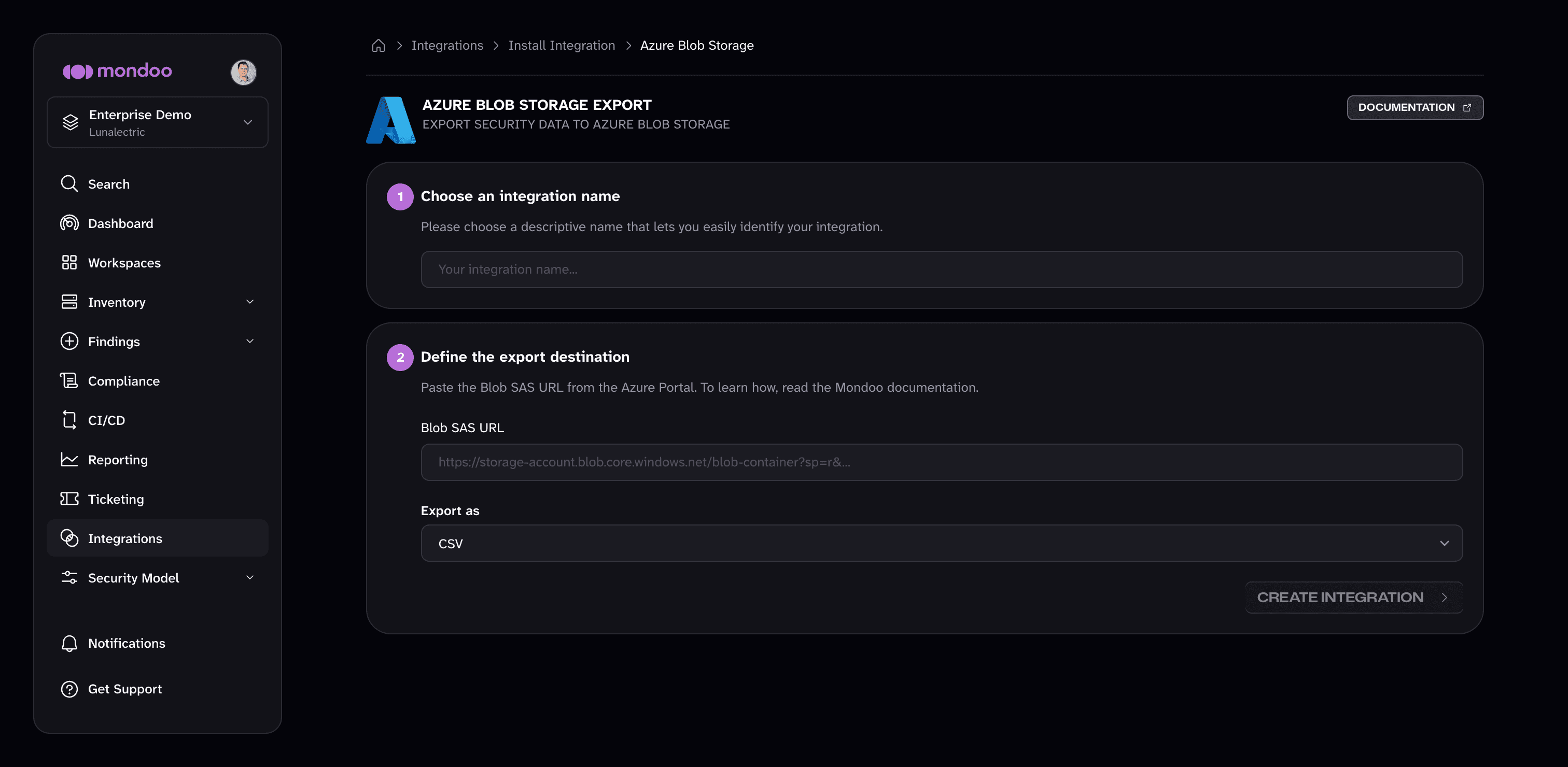
Task: Click the Reporting chart icon
Action: (69, 459)
